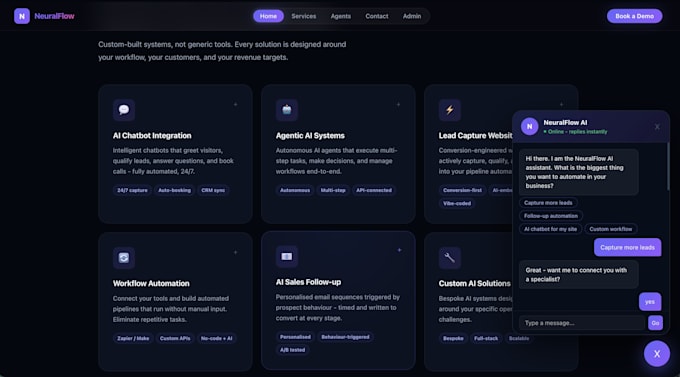Click the Personalised tag
This screenshot has height=377, width=680.
295,337
